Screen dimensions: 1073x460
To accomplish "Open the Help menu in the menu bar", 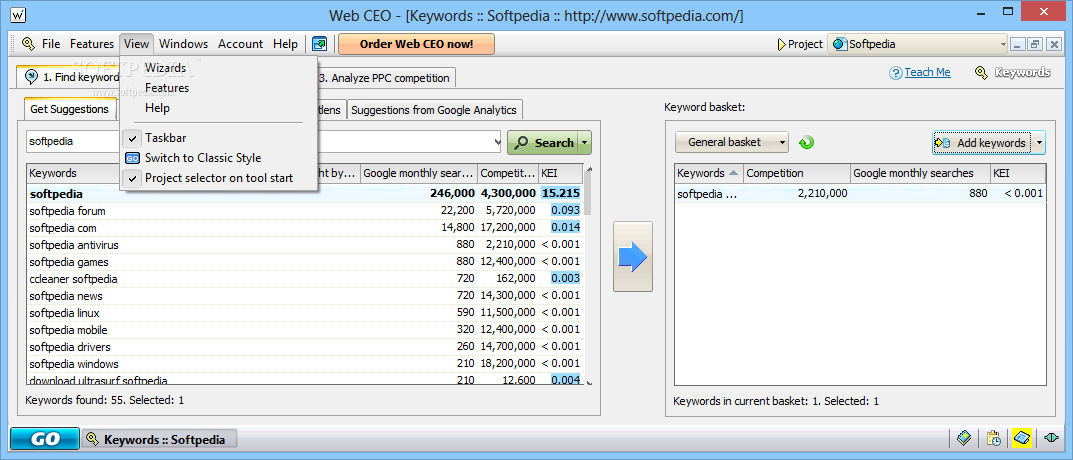I will click(x=285, y=44).
